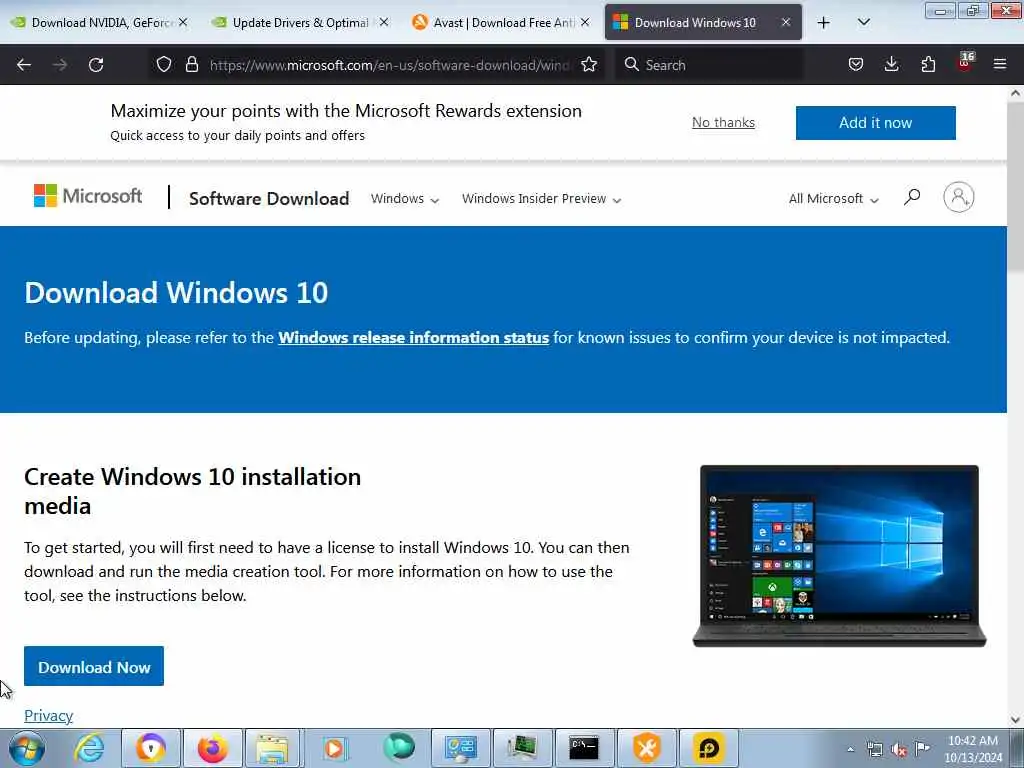Open the network tray icon
The image size is (1024, 768).
874,750
